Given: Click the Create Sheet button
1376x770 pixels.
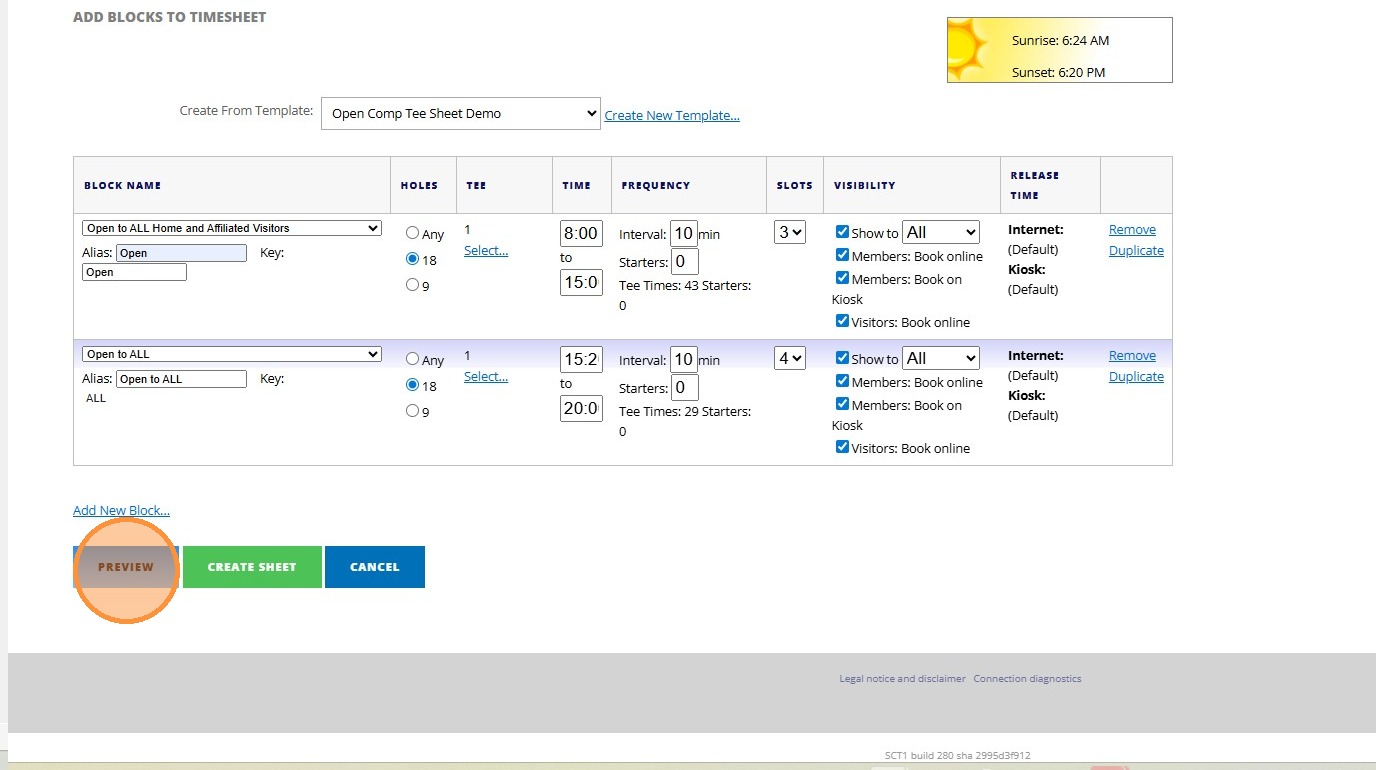Looking at the screenshot, I should (x=252, y=567).
